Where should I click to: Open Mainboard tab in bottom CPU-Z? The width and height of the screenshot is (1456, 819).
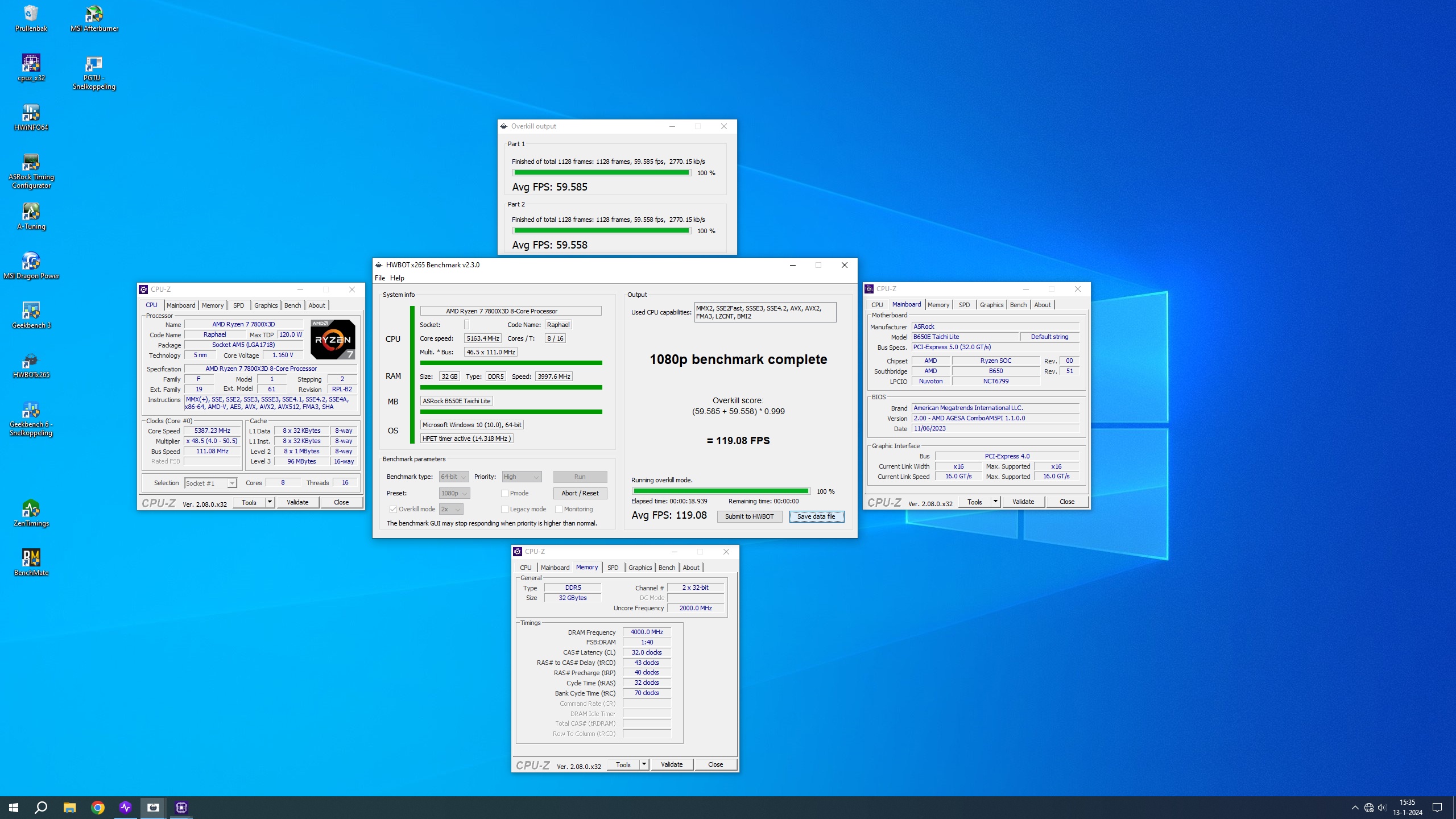click(555, 568)
